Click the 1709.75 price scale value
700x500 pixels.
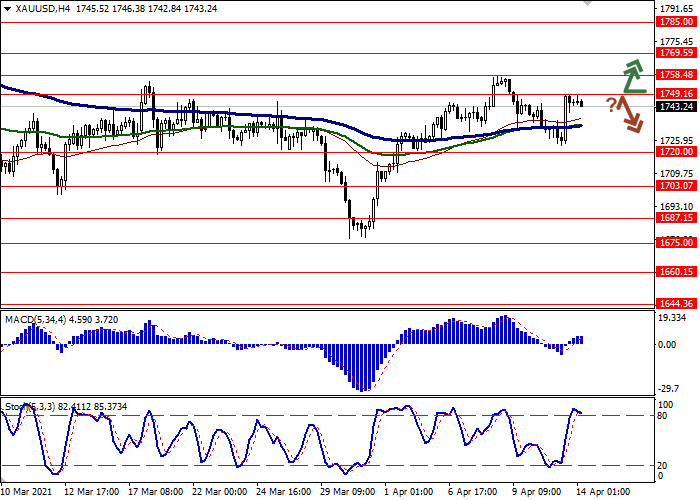676,174
